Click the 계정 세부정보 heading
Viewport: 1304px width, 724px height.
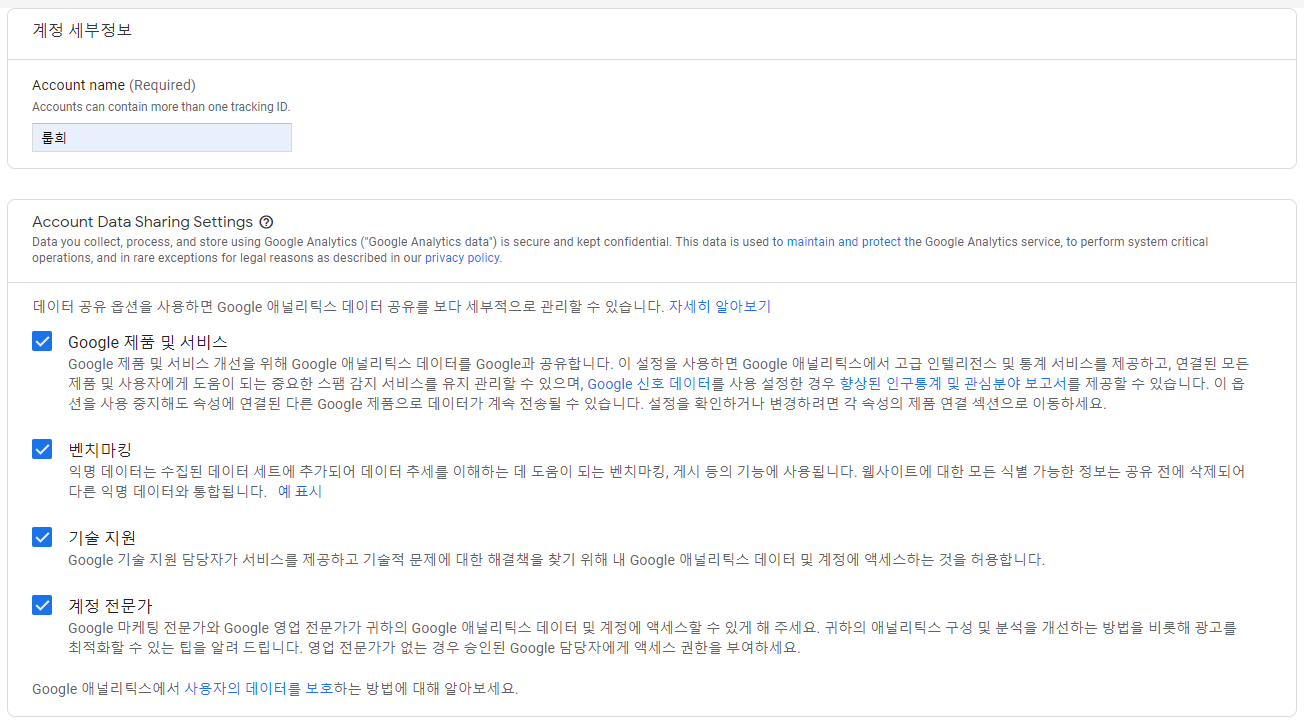click(82, 30)
